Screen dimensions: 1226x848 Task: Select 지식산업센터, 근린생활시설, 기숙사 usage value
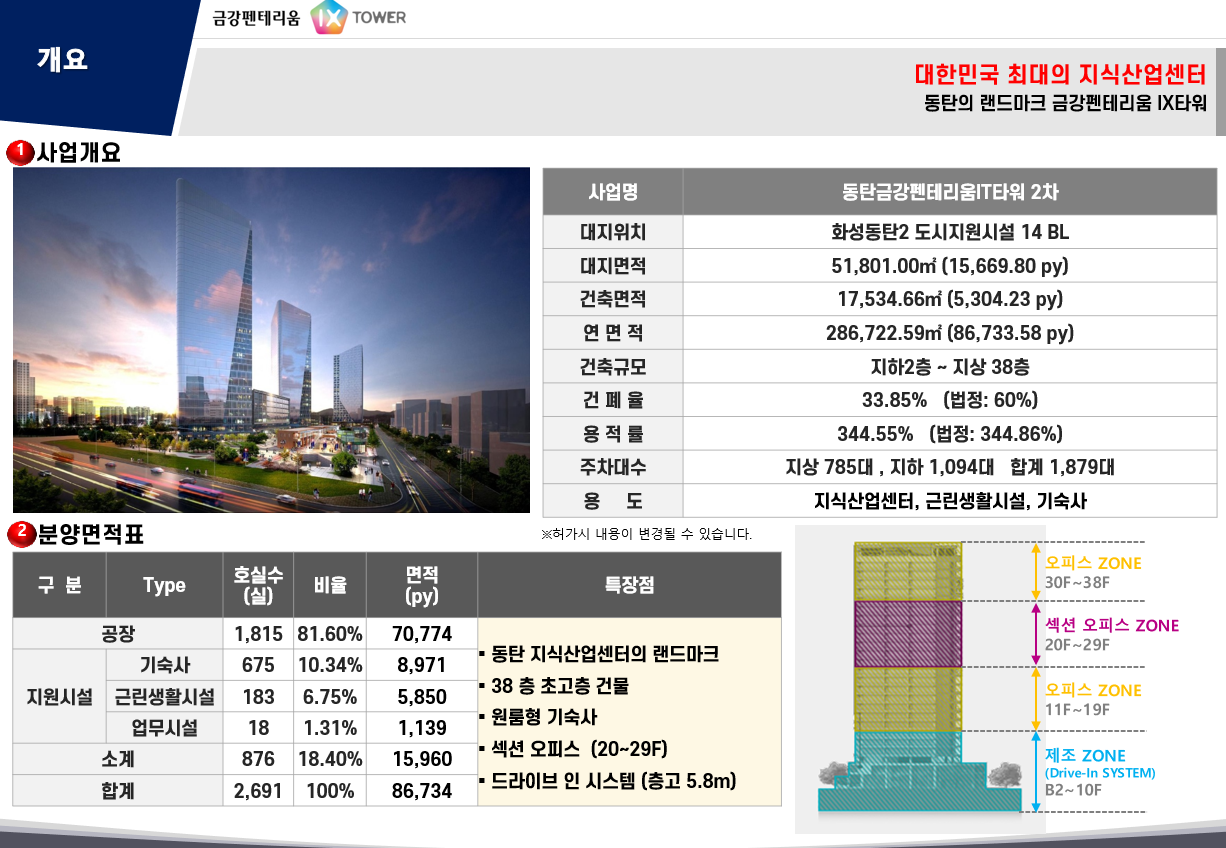pos(950,500)
